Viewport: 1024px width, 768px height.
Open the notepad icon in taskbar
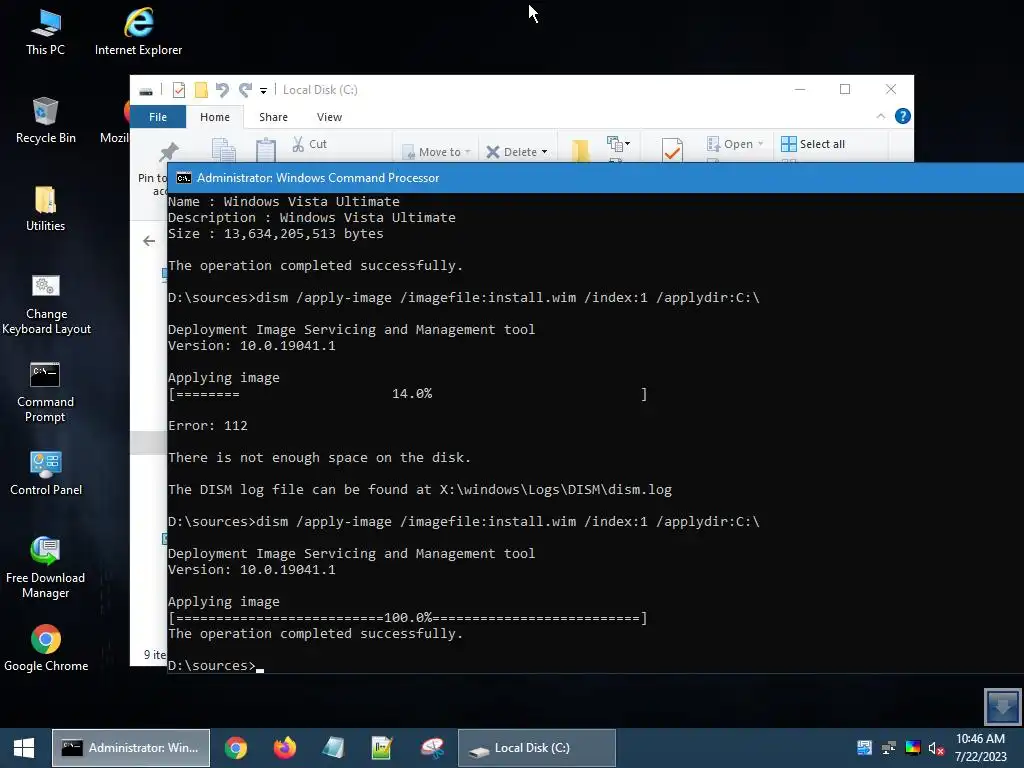(x=333, y=748)
